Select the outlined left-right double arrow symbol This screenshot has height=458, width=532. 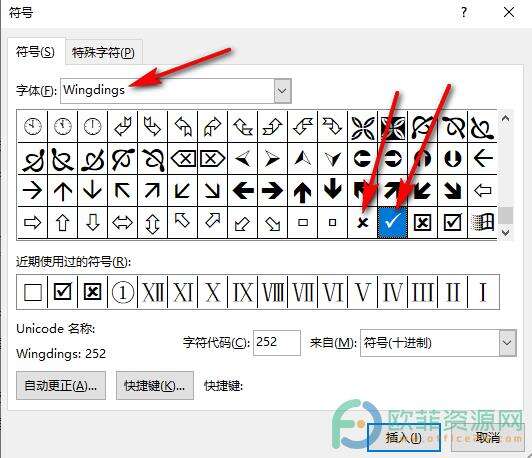coord(122,223)
